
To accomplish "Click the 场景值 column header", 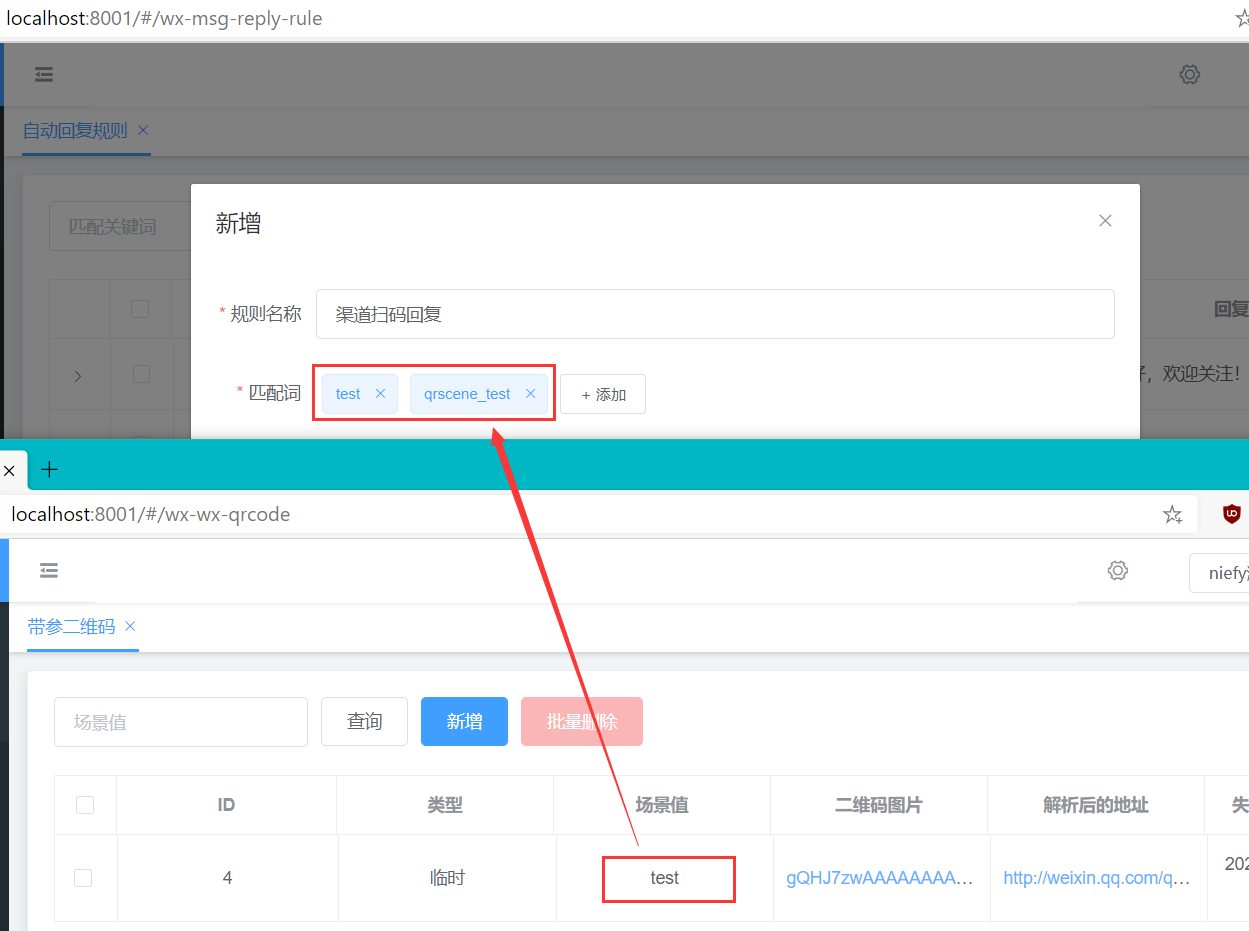I will pos(662,805).
